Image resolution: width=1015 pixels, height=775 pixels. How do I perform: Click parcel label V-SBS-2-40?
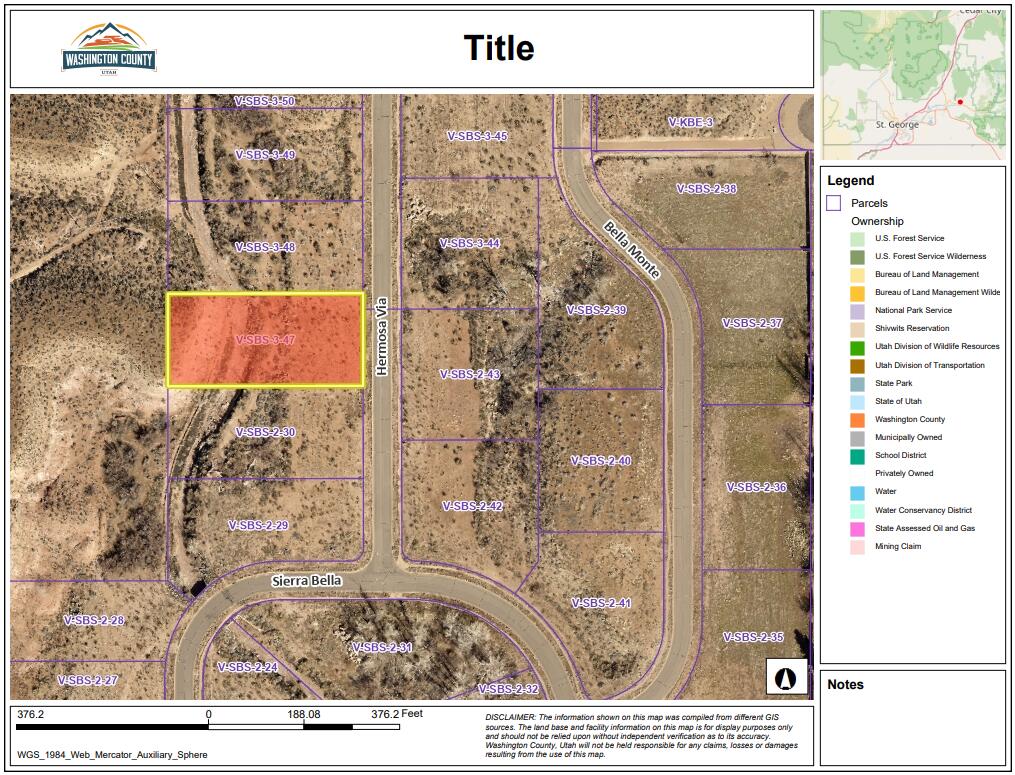(600, 461)
